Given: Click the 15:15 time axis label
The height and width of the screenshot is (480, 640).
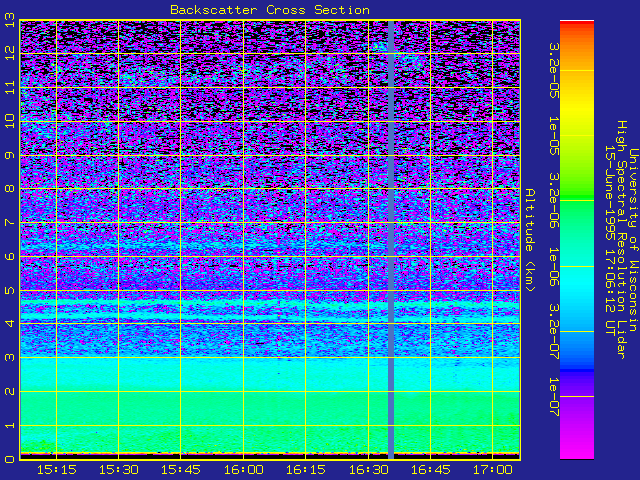Looking at the screenshot, I should tap(56, 470).
